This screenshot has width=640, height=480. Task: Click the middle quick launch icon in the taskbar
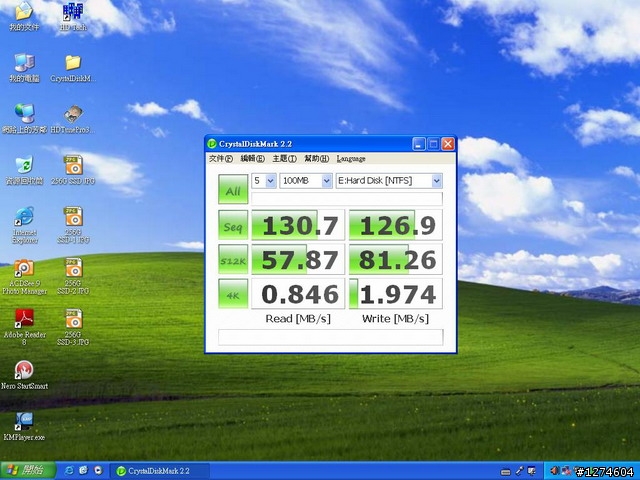click(x=84, y=470)
